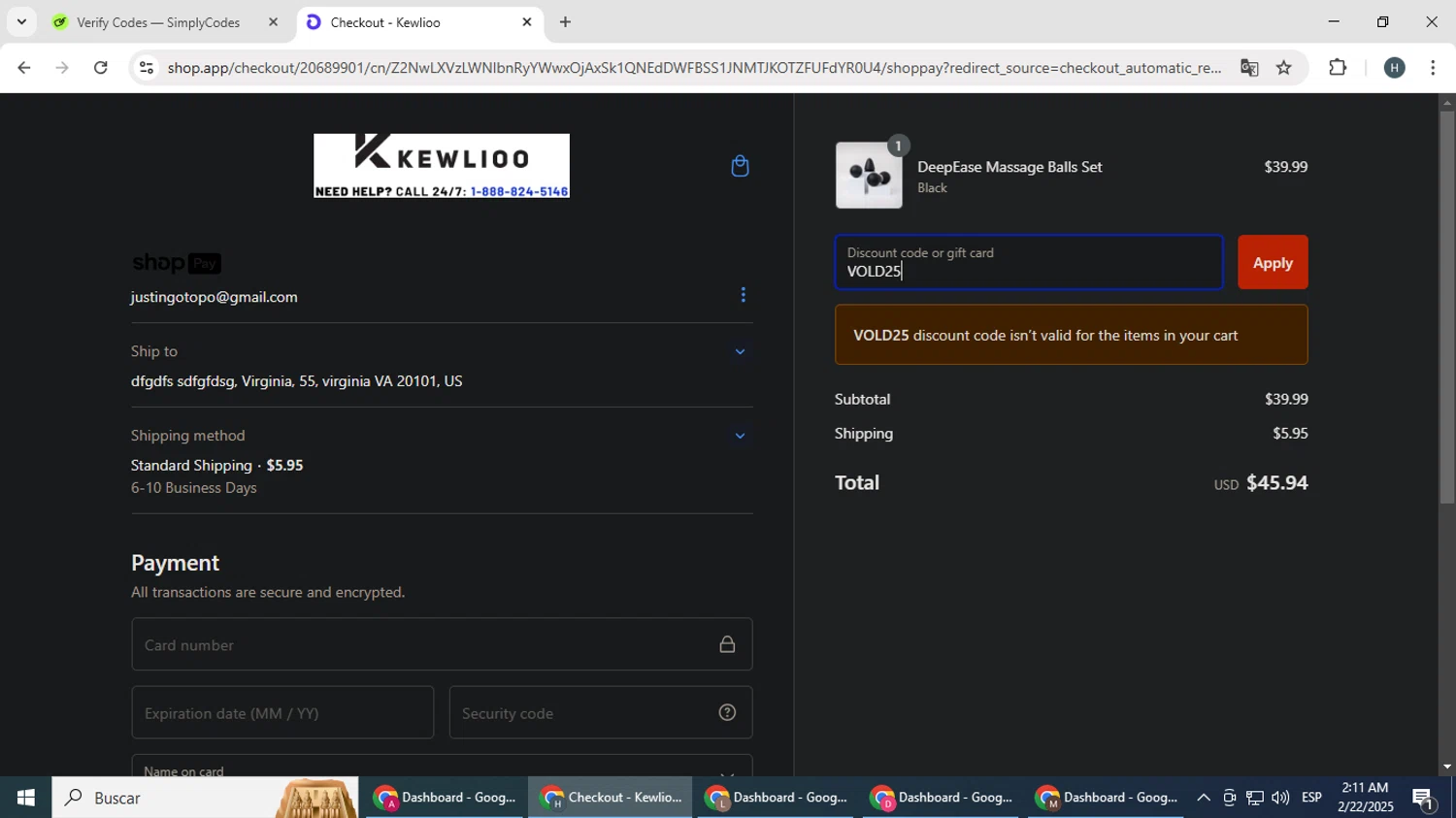The height and width of the screenshot is (818, 1456).
Task: Click the Name on card field
Action: coord(442,766)
